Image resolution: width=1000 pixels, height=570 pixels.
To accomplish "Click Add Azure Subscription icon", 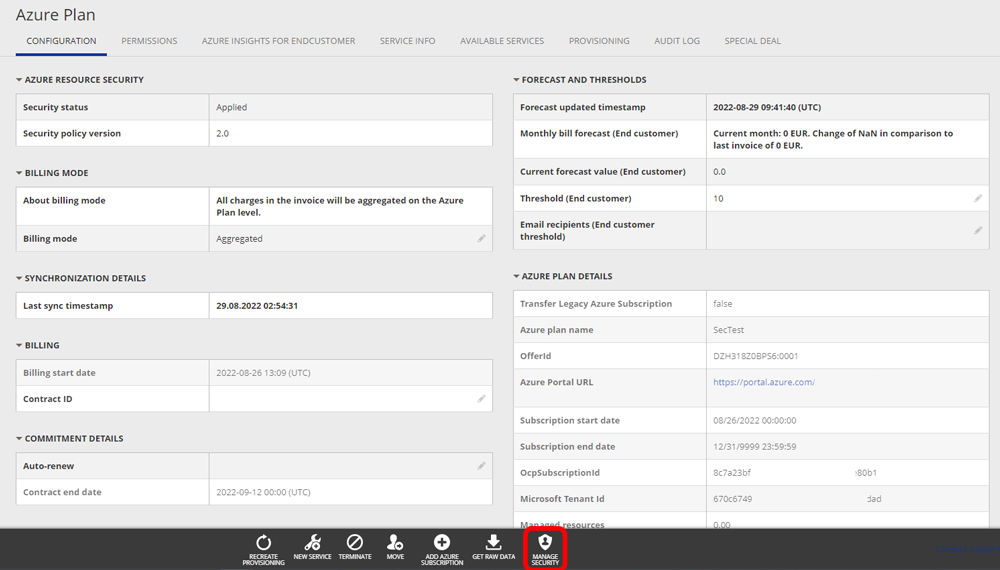I will tap(442, 543).
